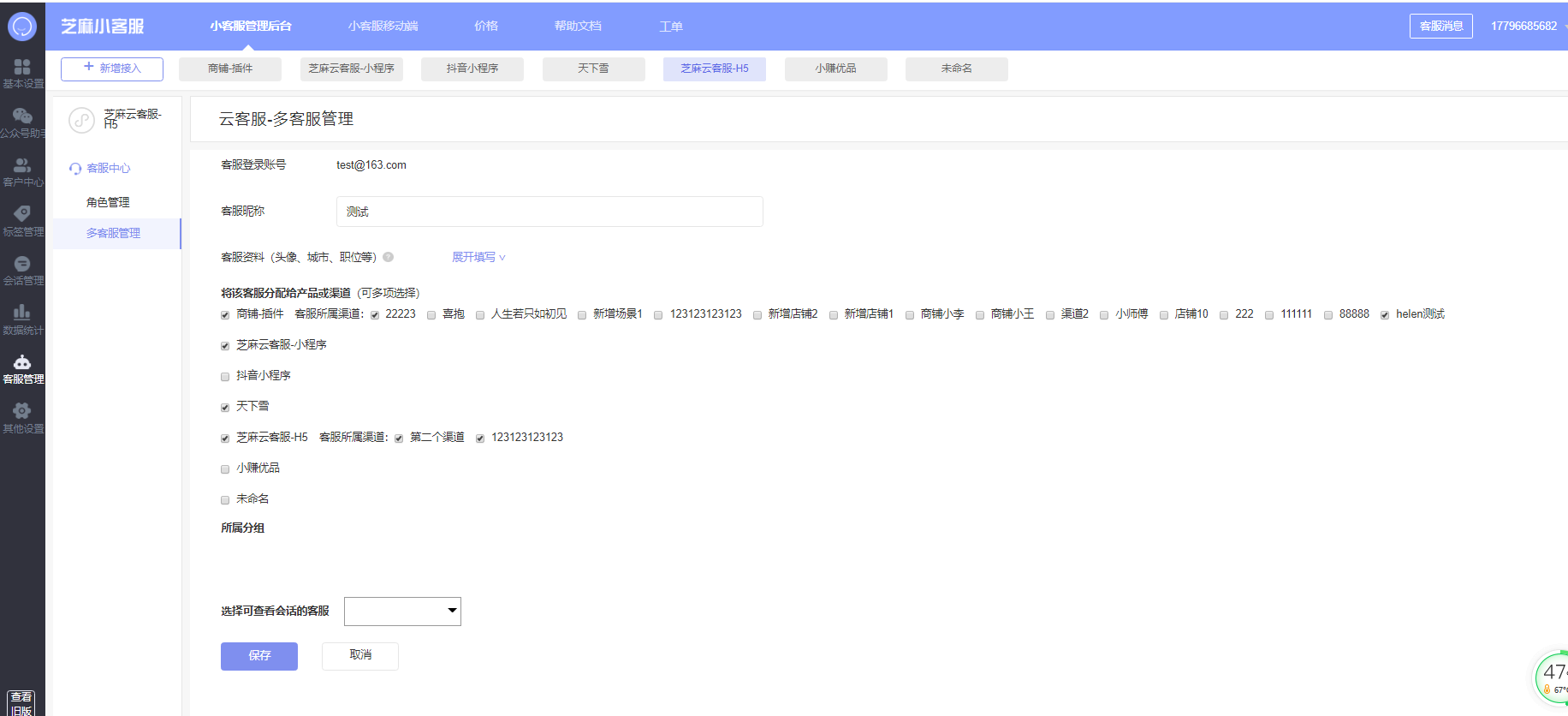
Task: Toggle the 渠道2 channel checkbox
Action: coord(1050,315)
